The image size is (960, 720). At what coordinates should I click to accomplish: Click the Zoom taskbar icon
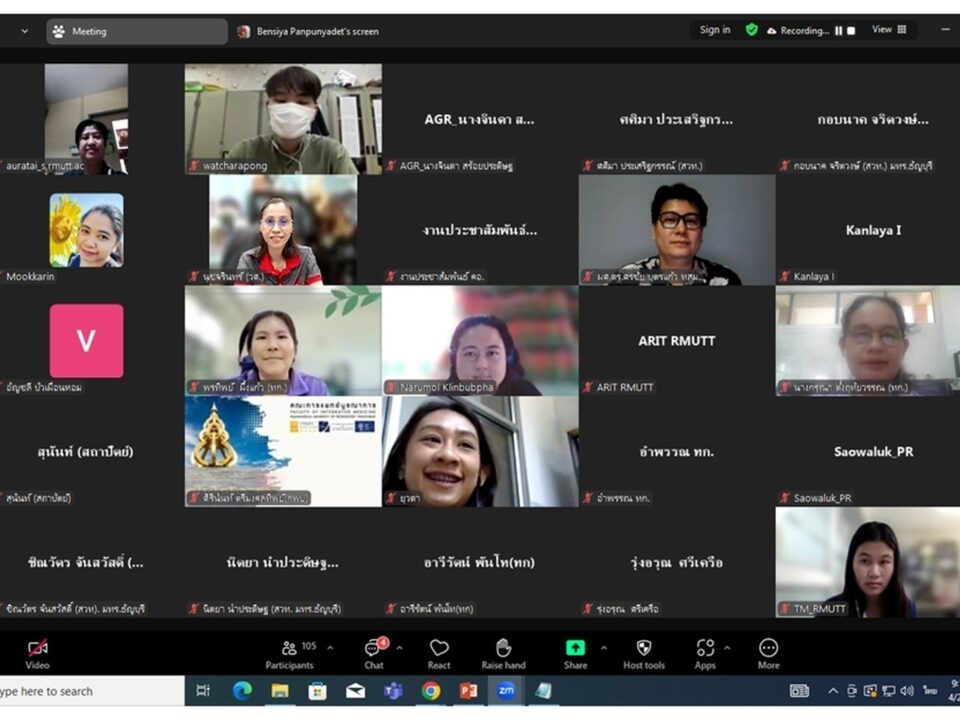coord(506,691)
